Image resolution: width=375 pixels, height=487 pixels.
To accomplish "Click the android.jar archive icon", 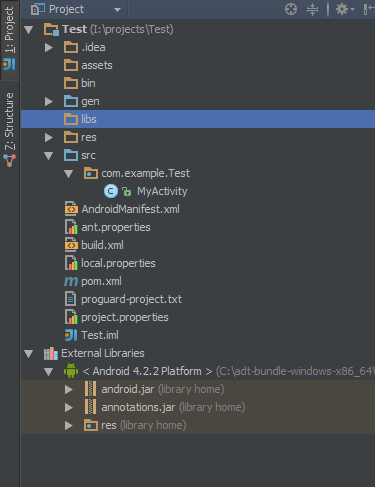I will point(90,389).
